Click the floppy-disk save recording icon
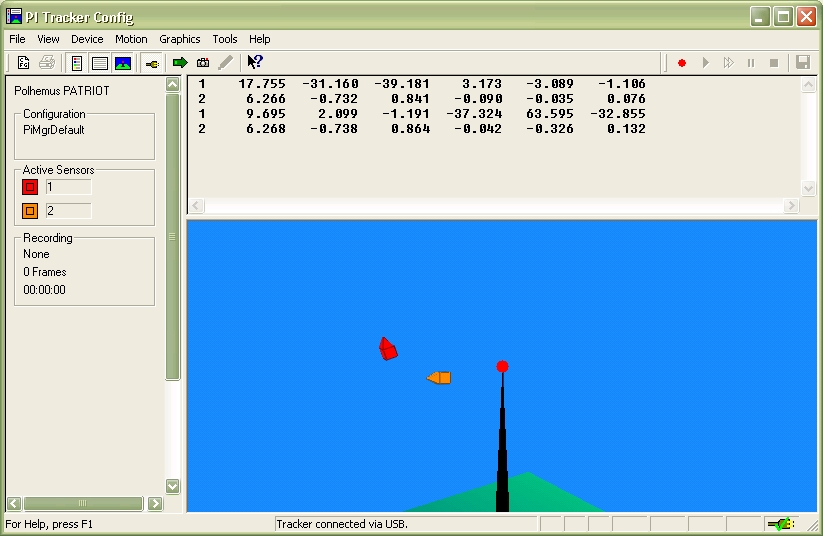Screen dimensions: 823x536 (x=803, y=62)
